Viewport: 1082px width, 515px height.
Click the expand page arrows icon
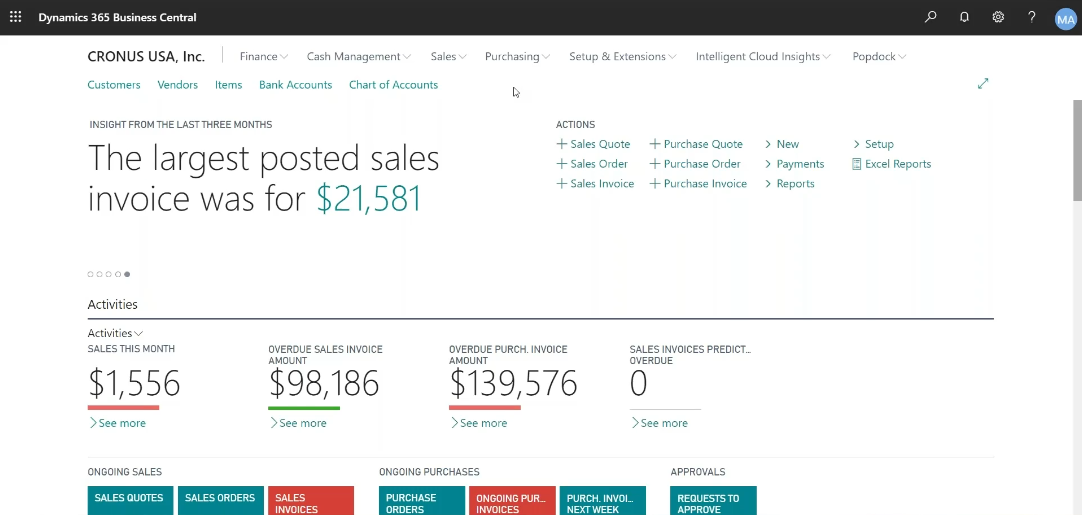pos(983,84)
